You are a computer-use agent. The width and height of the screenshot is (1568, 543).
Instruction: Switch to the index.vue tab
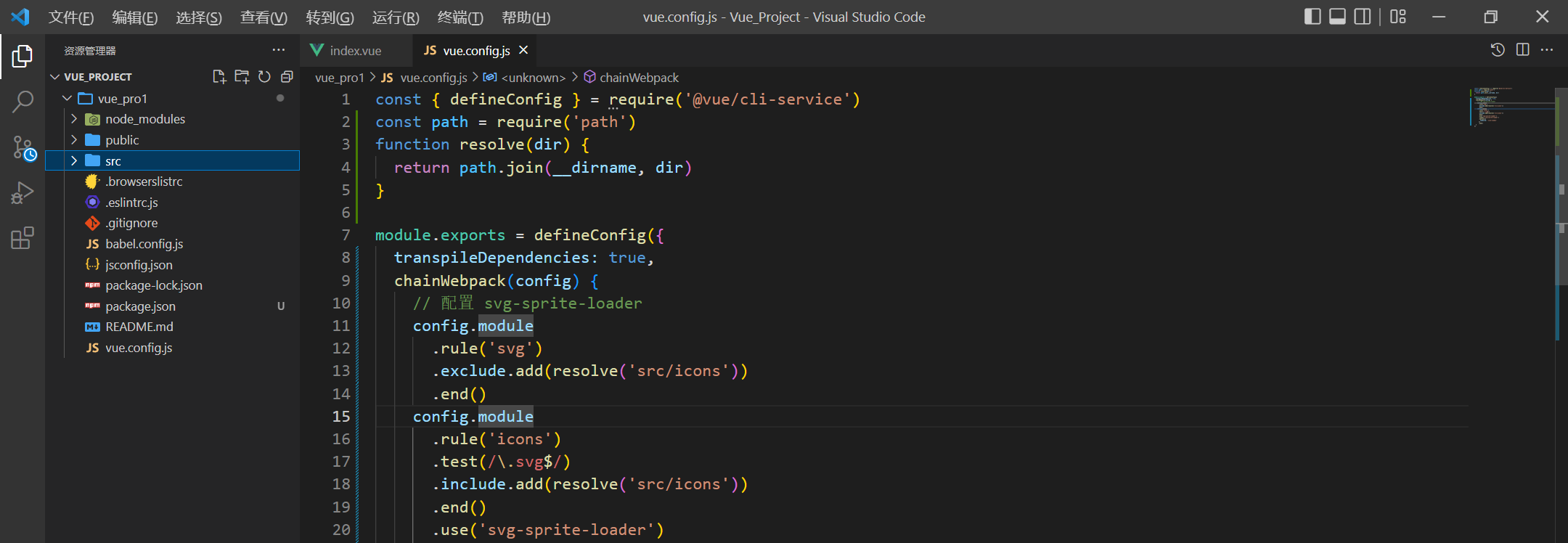[x=356, y=51]
